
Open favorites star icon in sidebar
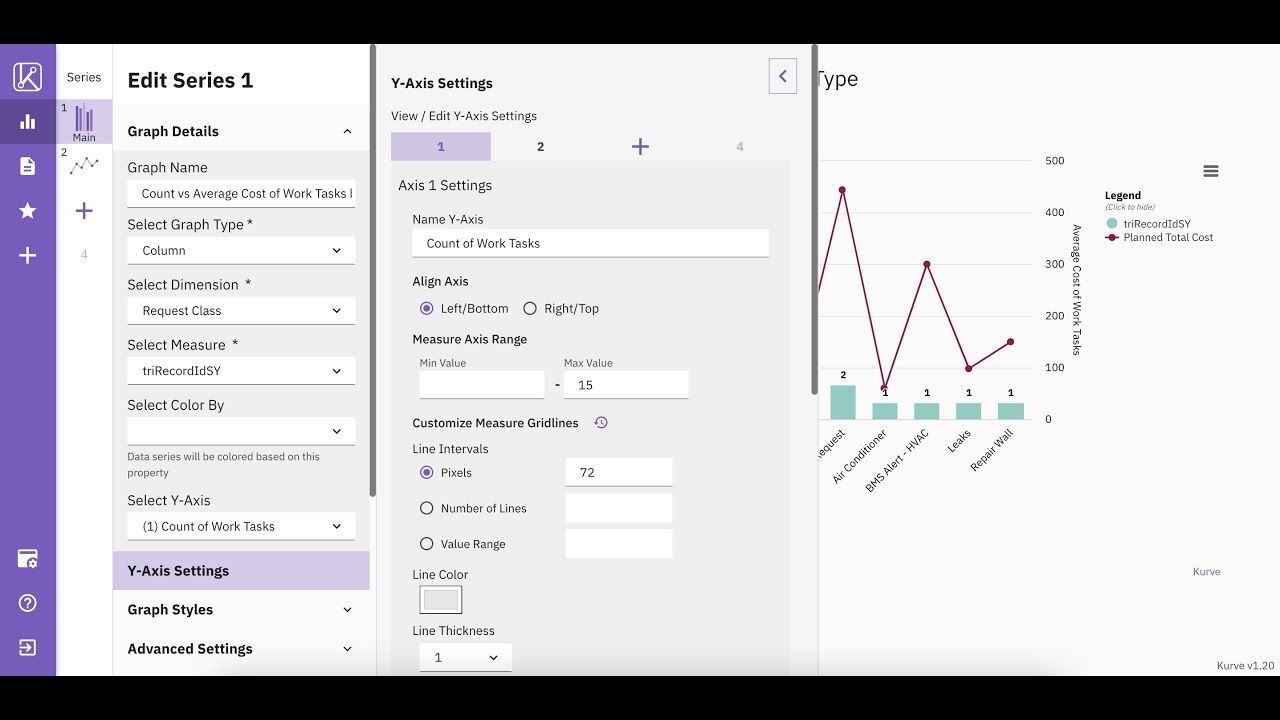pyautogui.click(x=28, y=211)
